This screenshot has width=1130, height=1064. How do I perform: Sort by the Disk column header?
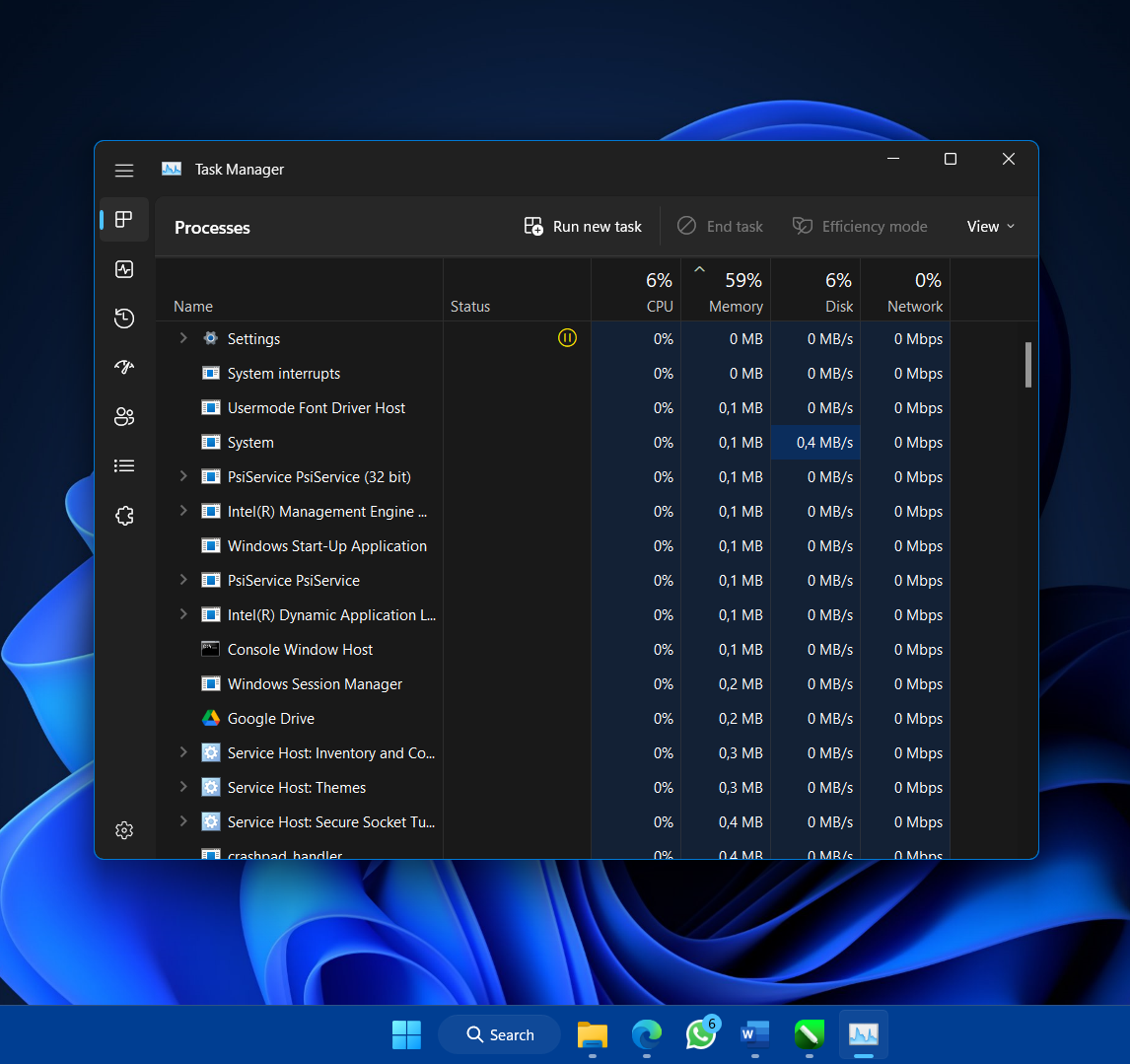tap(815, 290)
